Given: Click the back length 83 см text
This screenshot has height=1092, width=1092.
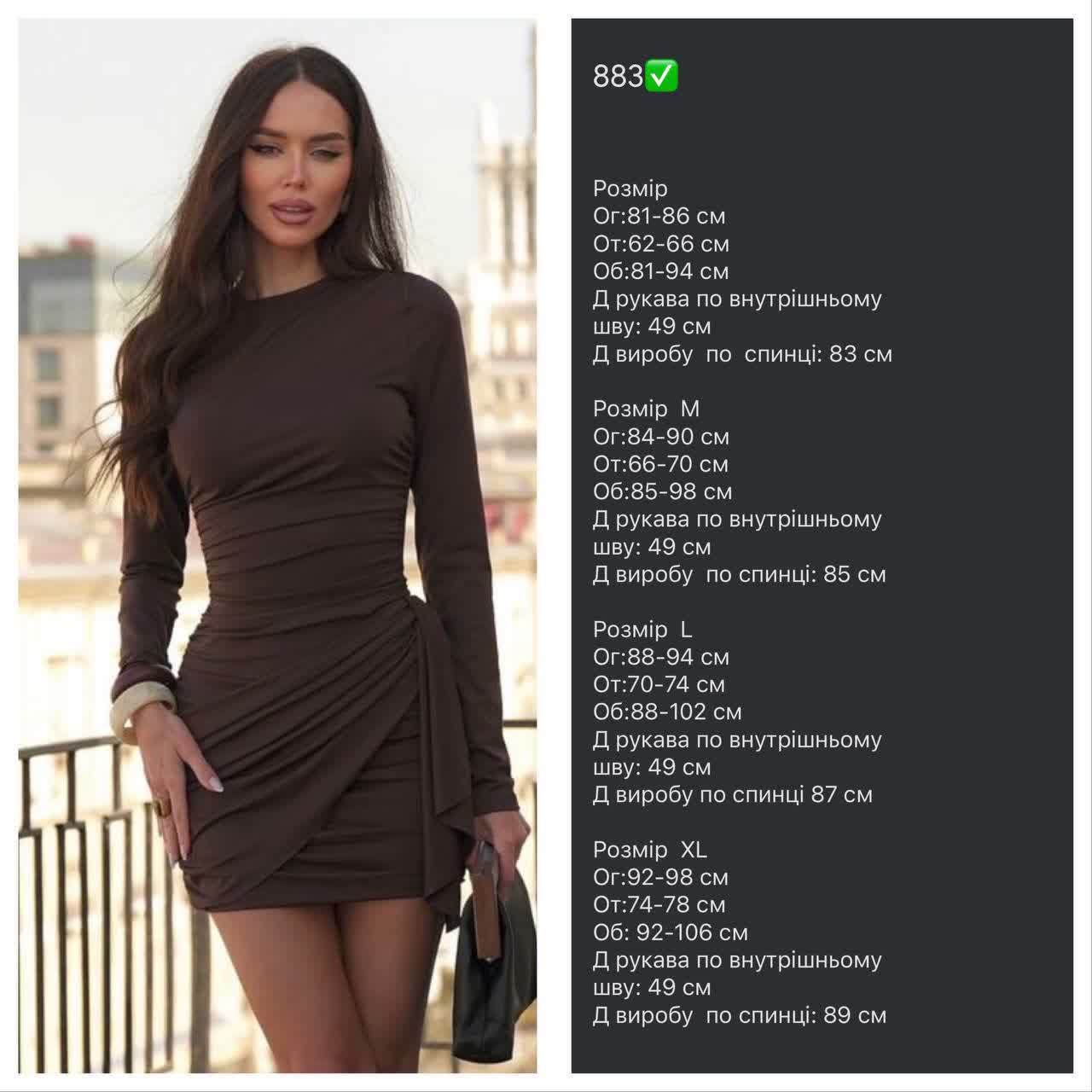Looking at the screenshot, I should coord(742,354).
